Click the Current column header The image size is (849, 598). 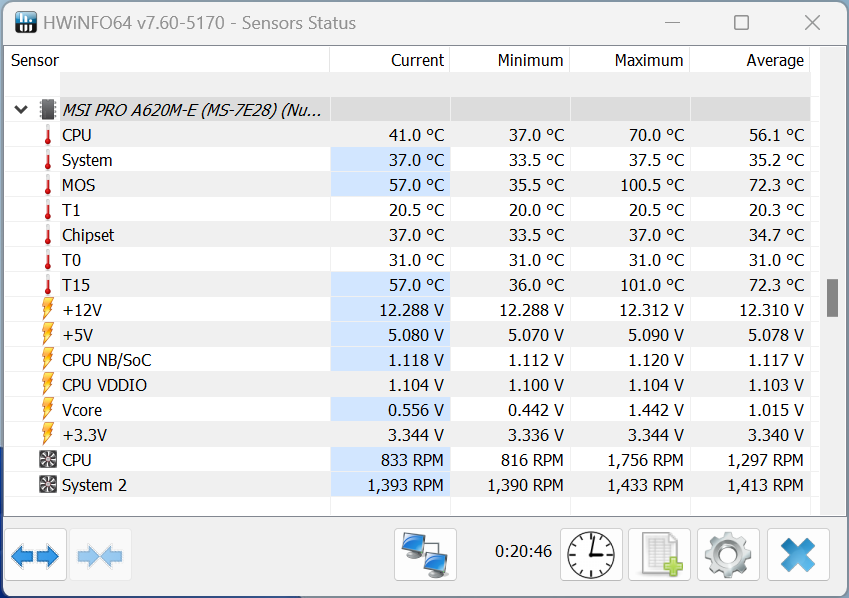pyautogui.click(x=417, y=60)
